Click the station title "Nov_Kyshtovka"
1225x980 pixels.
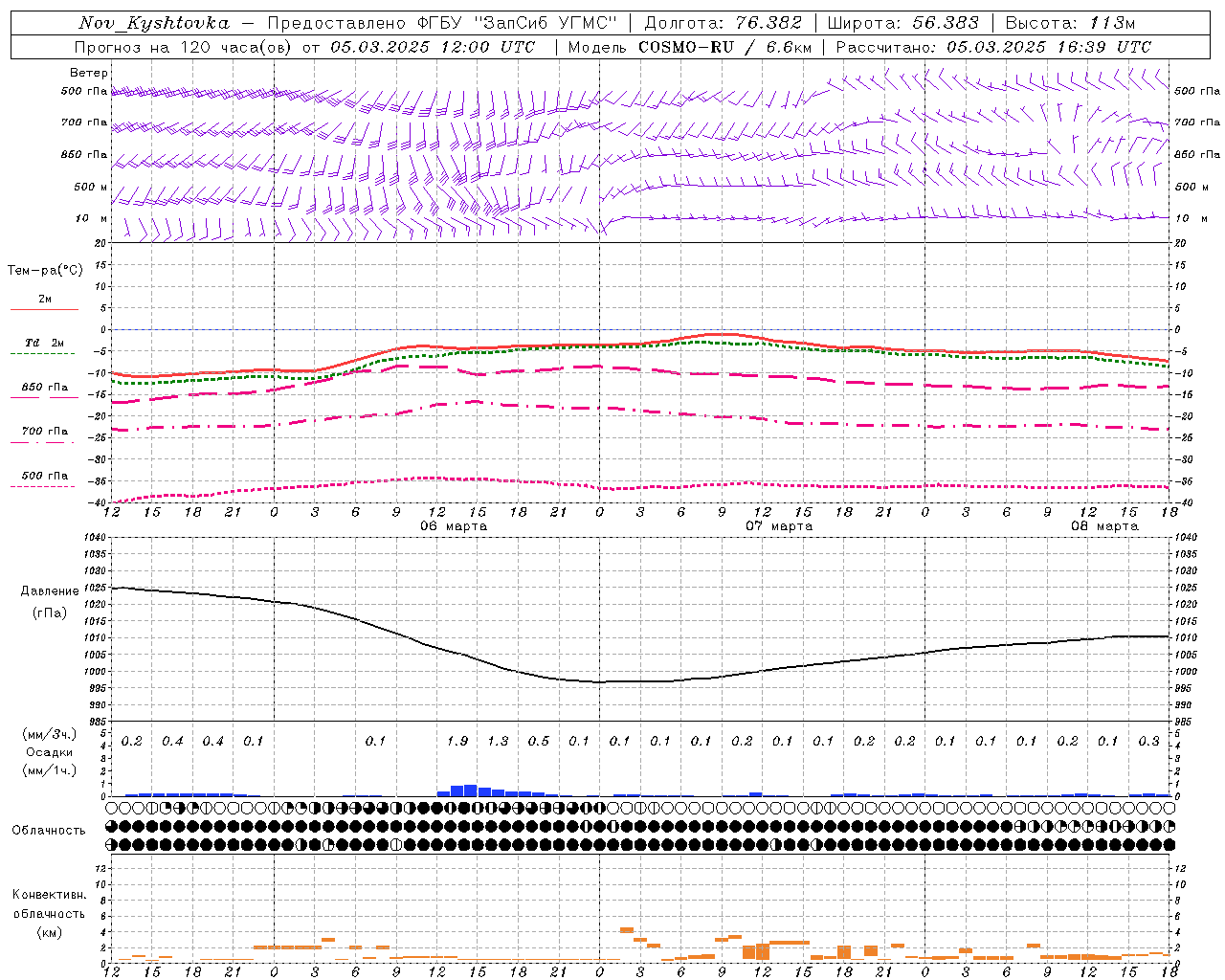[x=154, y=23]
